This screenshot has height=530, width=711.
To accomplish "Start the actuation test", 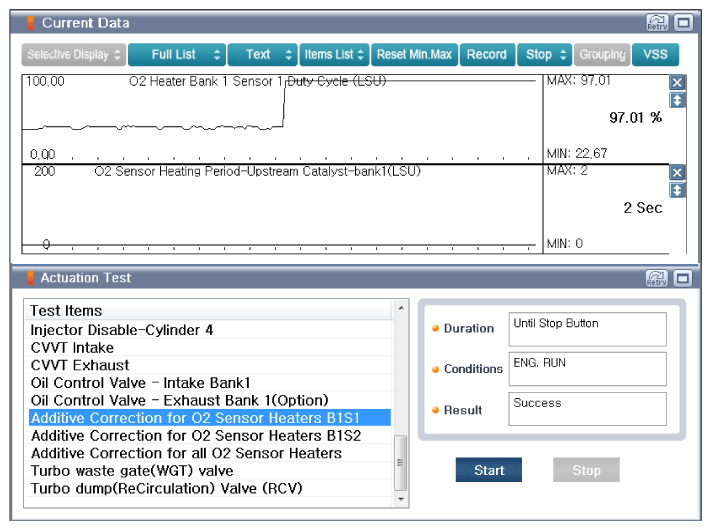I will tap(489, 470).
